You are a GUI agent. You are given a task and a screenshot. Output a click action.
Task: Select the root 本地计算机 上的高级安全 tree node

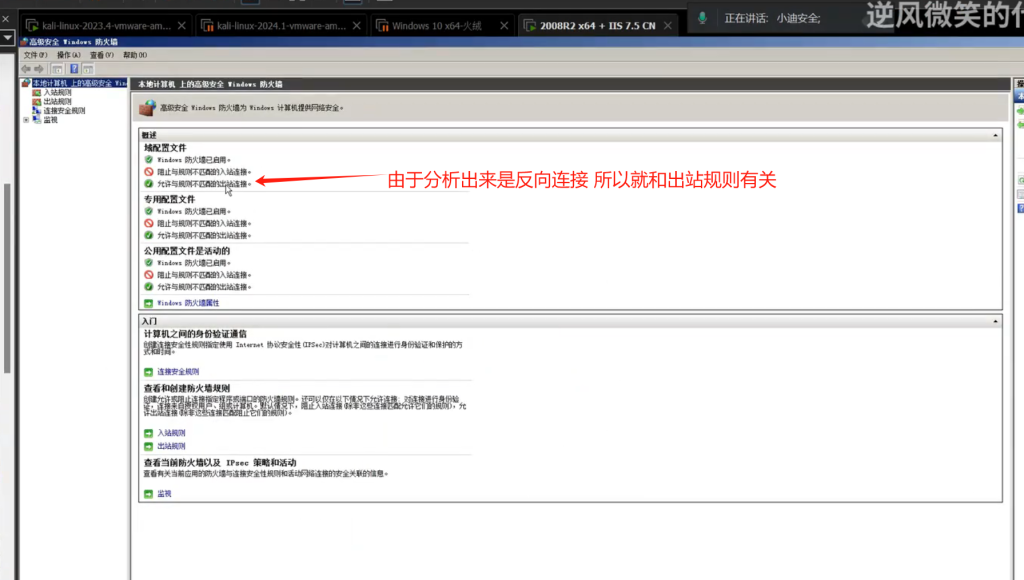pyautogui.click(x=79, y=84)
